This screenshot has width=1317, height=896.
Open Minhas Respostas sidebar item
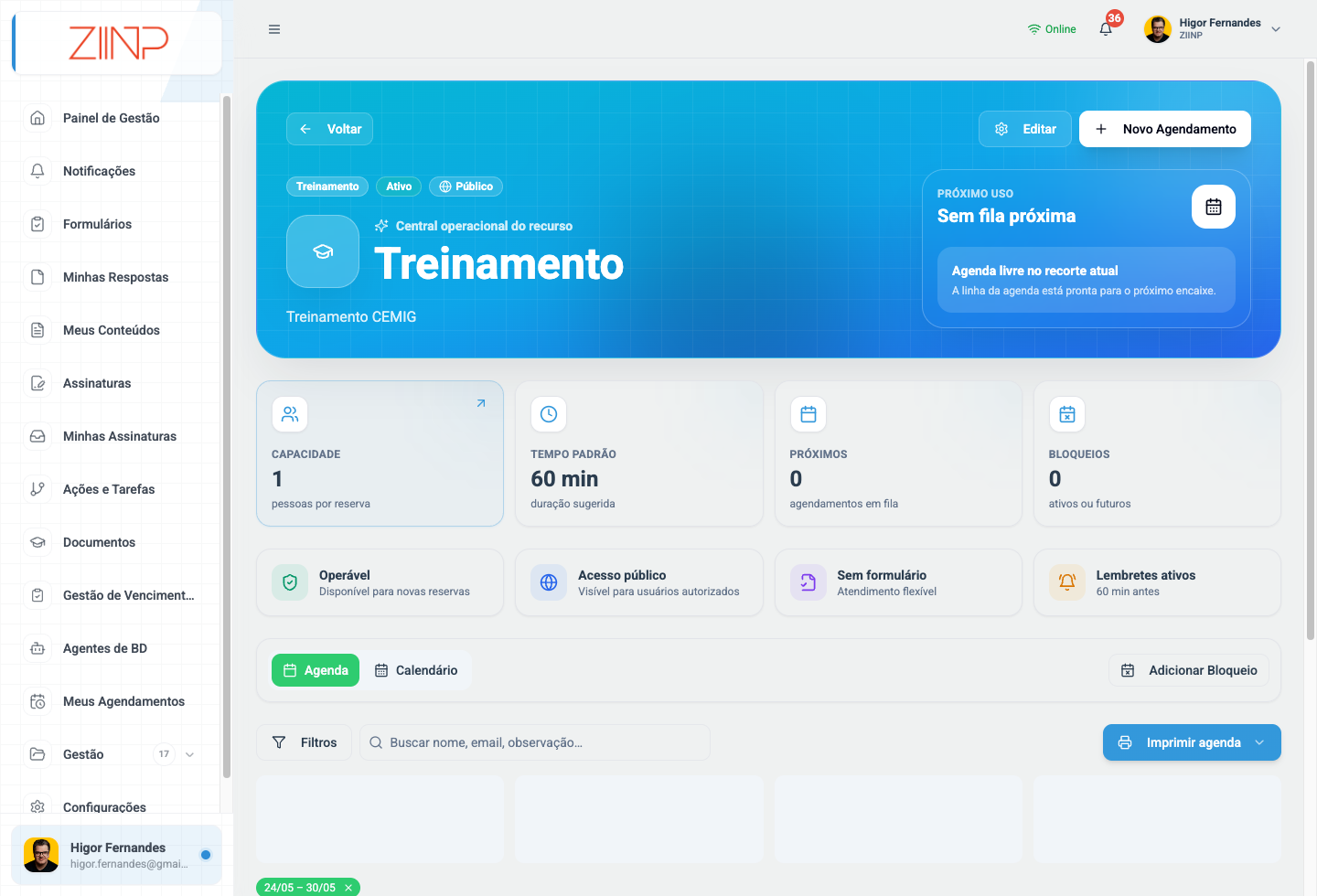(111, 277)
